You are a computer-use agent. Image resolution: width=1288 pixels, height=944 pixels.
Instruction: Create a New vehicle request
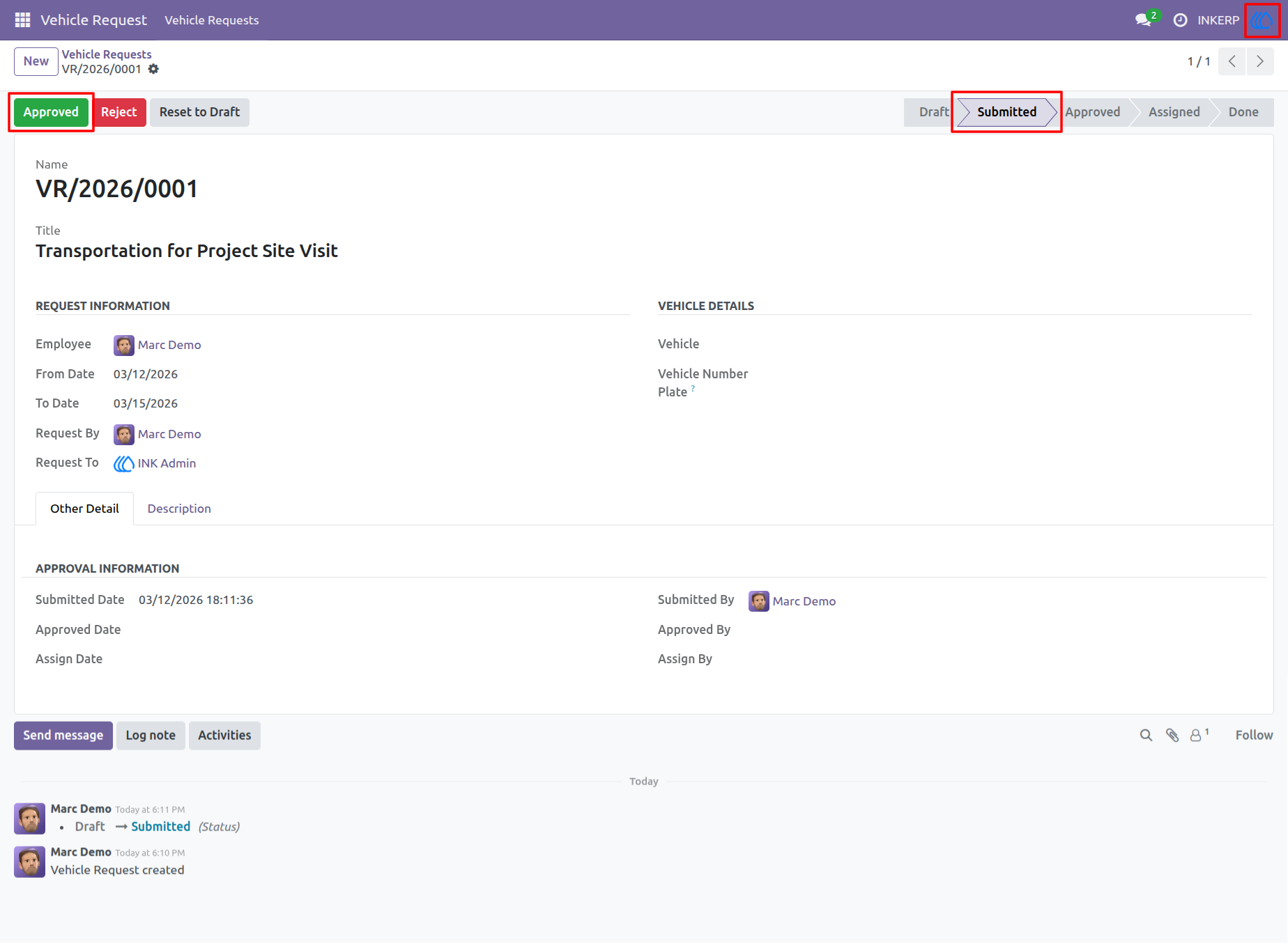coord(36,61)
